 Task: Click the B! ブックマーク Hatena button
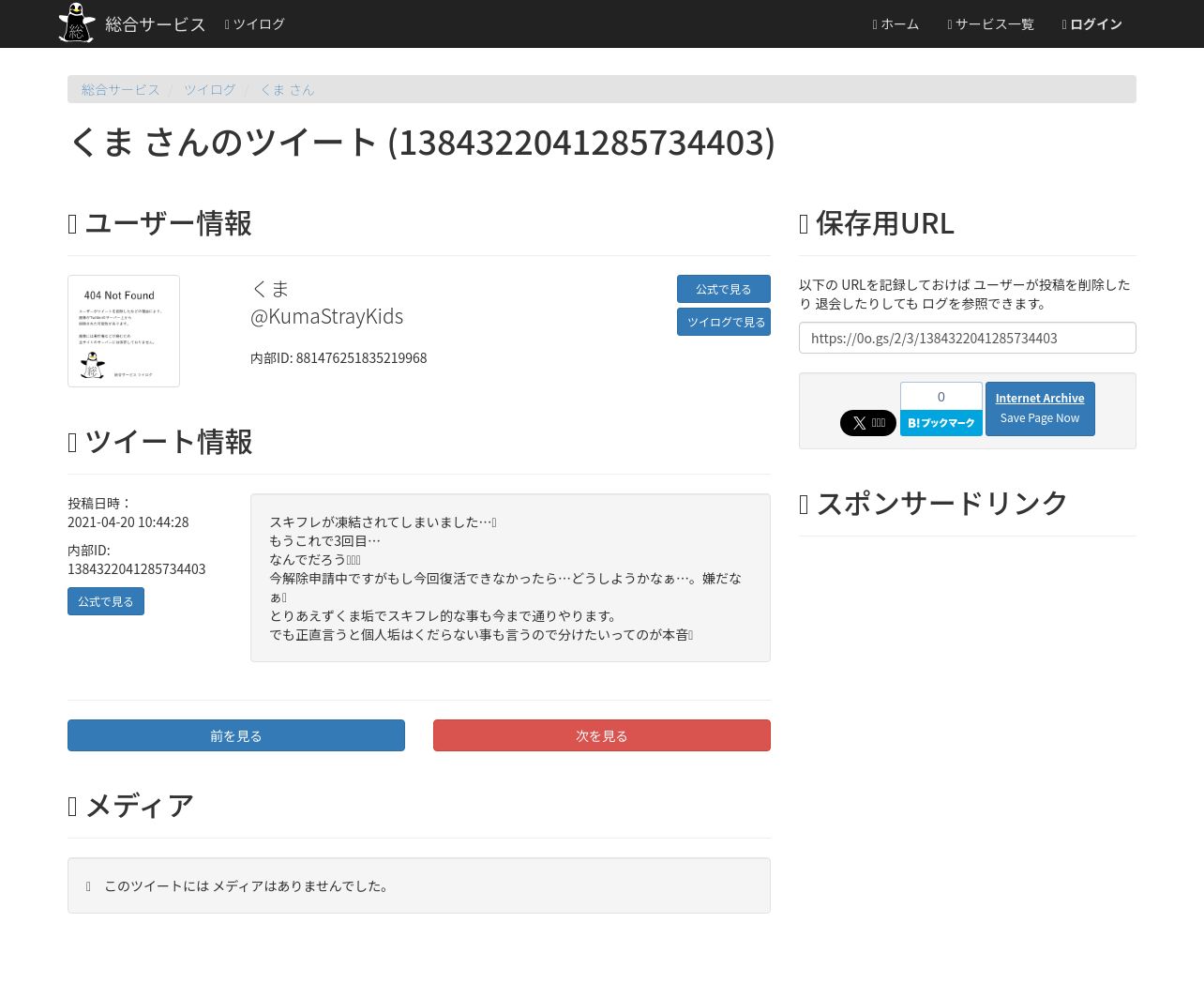(x=941, y=423)
